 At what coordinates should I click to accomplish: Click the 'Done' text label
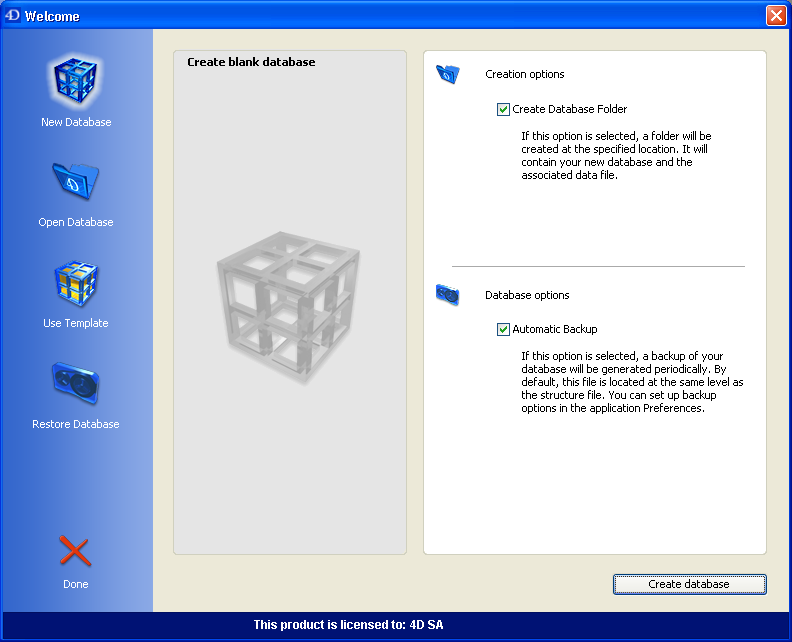coord(76,584)
